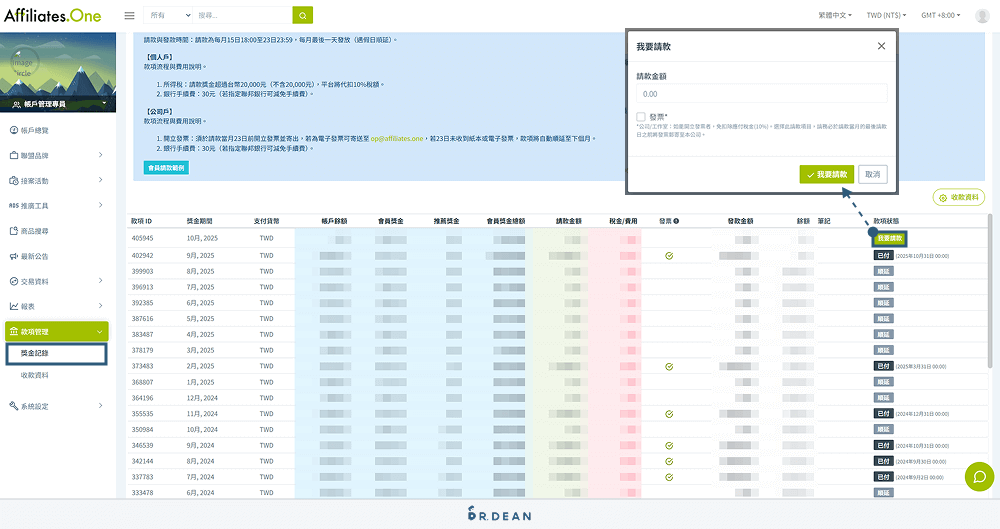
Task: Click the top search text field
Action: (x=242, y=15)
